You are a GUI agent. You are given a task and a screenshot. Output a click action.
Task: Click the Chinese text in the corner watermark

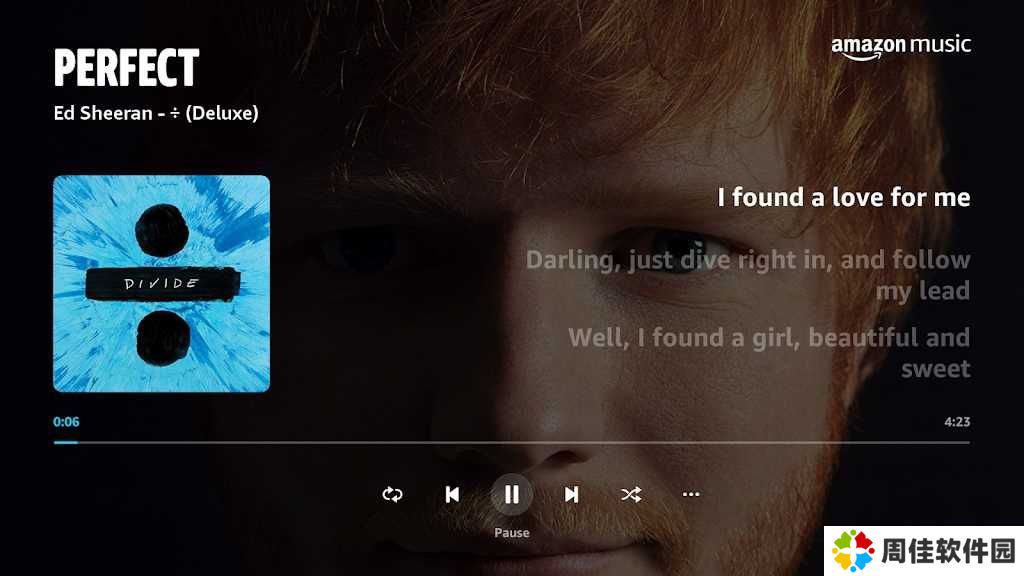click(948, 551)
